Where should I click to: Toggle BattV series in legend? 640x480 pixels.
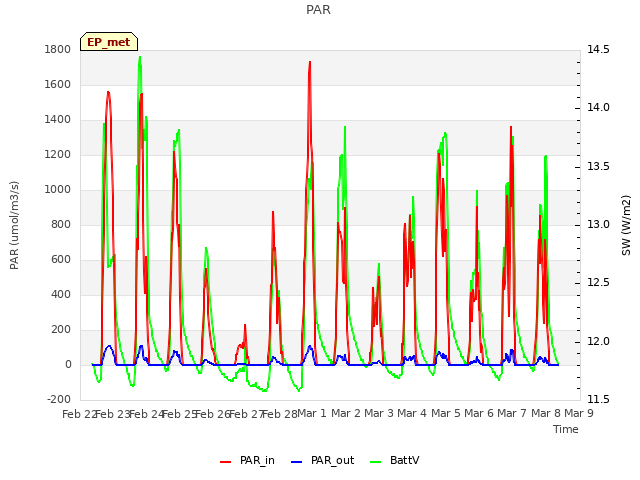[x=394, y=460]
